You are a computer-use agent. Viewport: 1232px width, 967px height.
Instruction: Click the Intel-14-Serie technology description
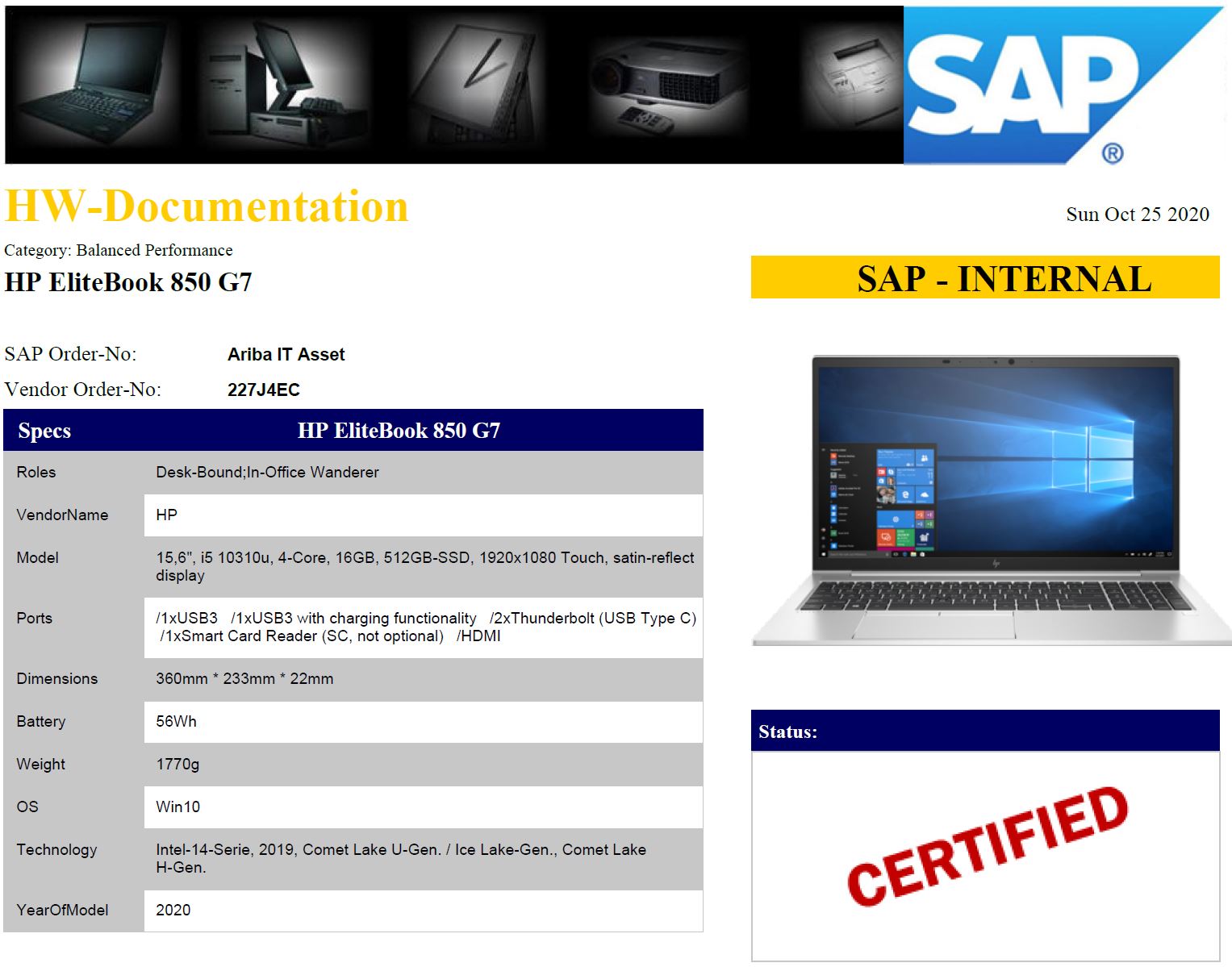click(401, 858)
